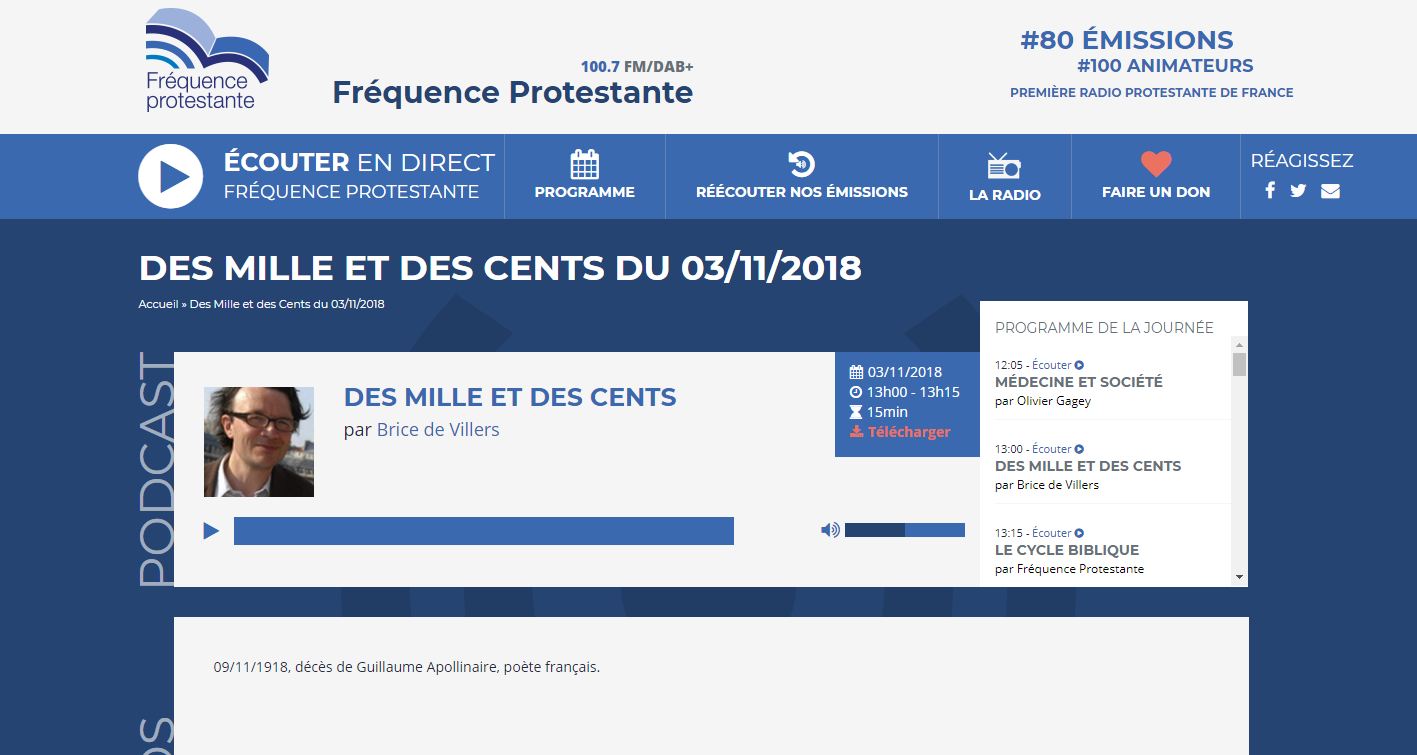Open the PROGRAMME menu item

[x=585, y=192]
